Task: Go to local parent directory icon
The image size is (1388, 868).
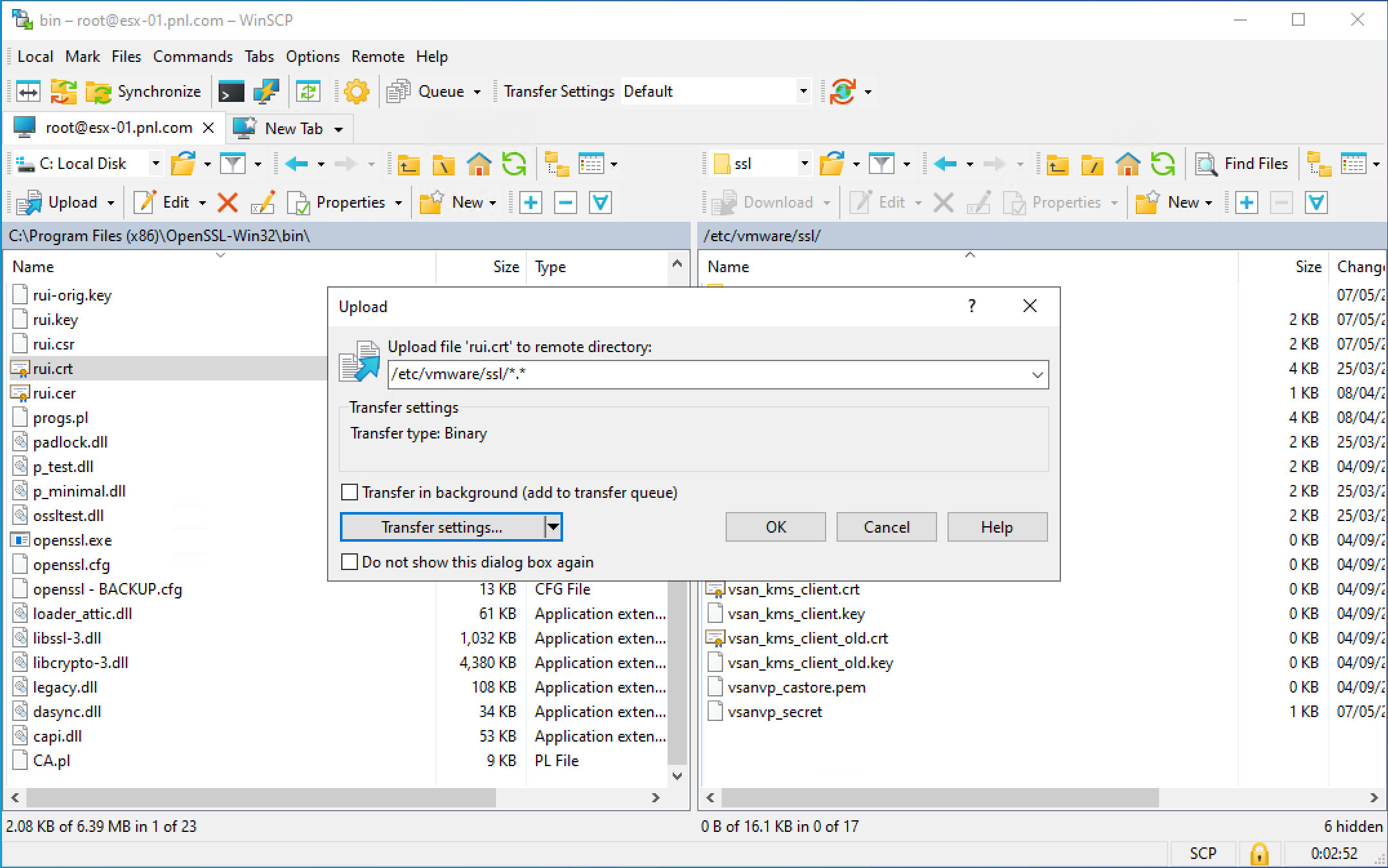Action: (409, 164)
